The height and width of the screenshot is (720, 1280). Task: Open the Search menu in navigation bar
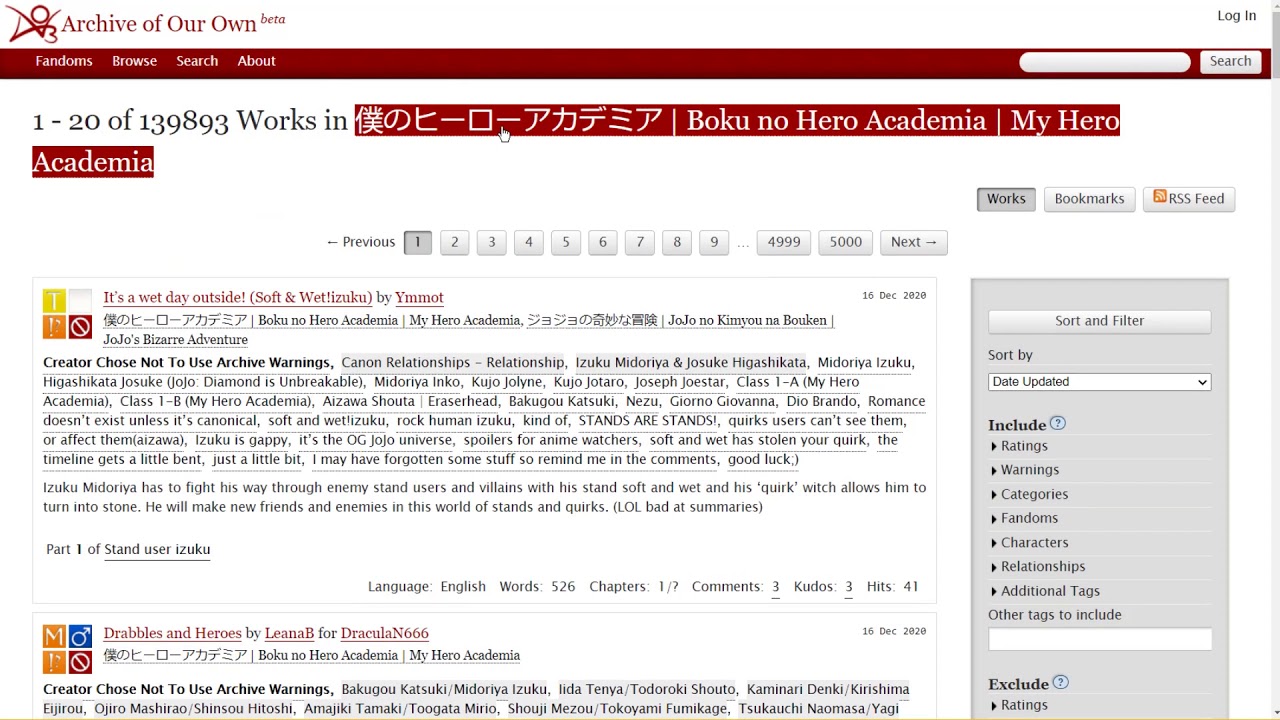tap(197, 61)
